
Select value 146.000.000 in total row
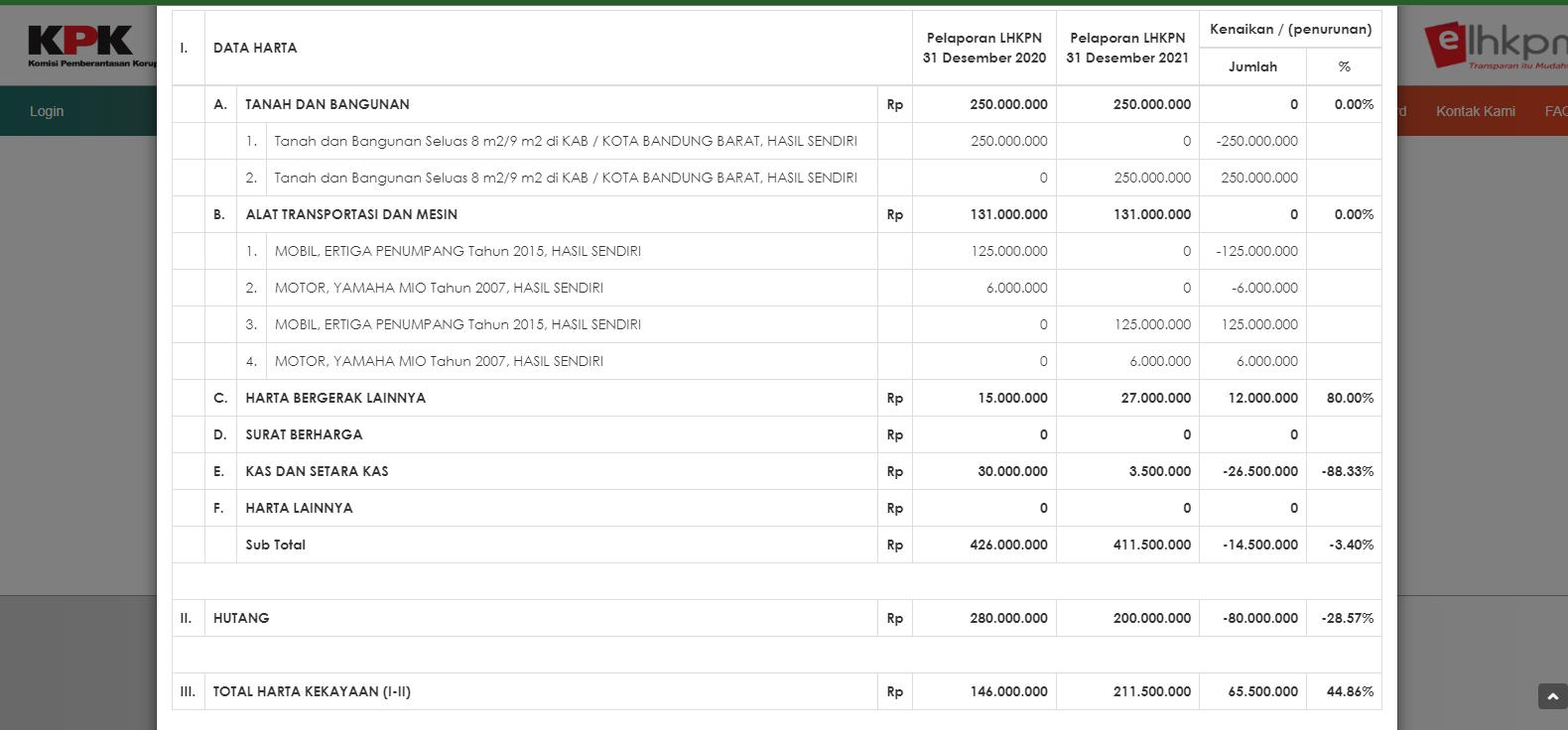point(1008,691)
